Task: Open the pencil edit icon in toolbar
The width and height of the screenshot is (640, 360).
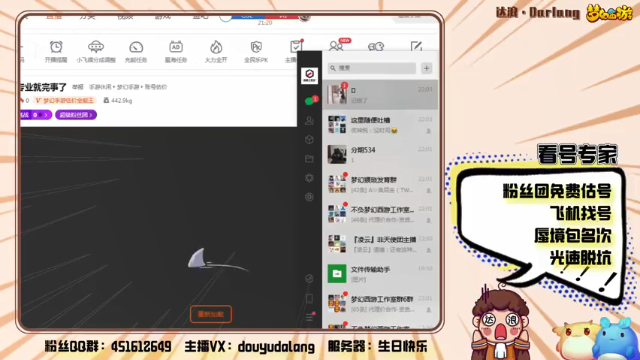Action: (x=416, y=46)
